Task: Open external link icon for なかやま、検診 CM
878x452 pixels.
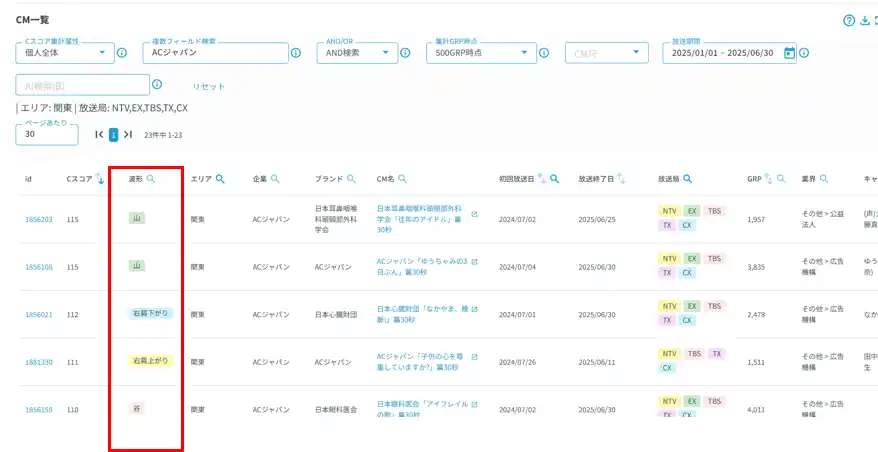Action: pos(475,309)
